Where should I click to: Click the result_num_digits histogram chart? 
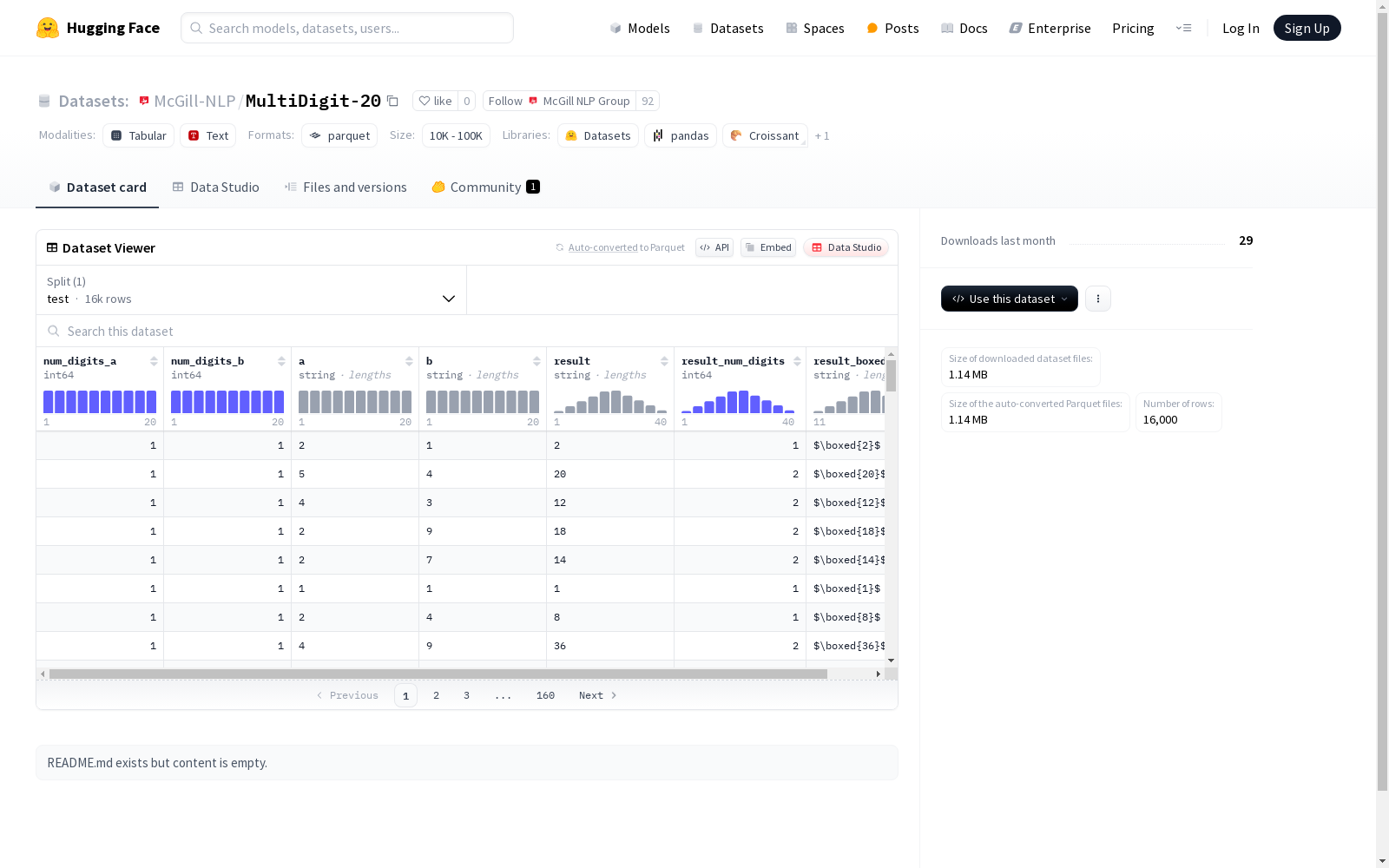click(x=738, y=402)
